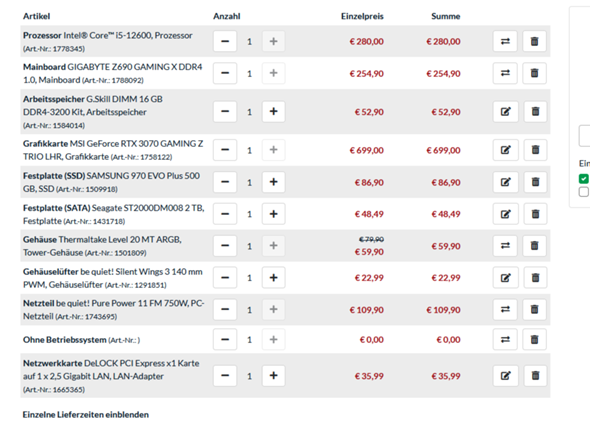The width and height of the screenshot is (590, 425).
Task: Remove the Grafikkarte MSI RTX 3070 item
Action: [535, 150]
